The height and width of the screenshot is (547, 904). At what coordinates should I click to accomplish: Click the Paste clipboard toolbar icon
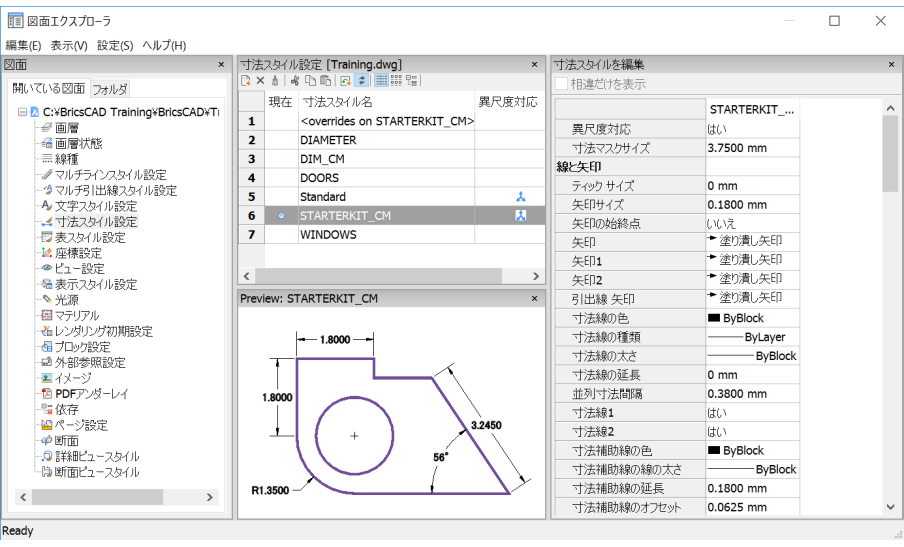click(325, 81)
